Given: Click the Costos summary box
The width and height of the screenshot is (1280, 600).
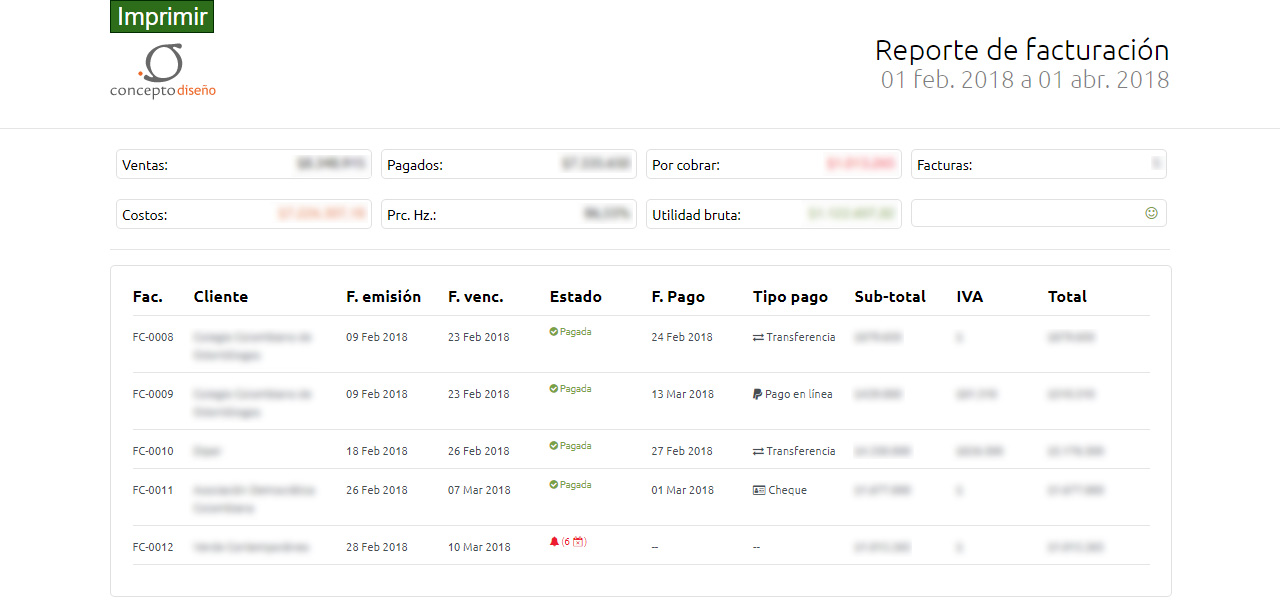Looking at the screenshot, I should (x=244, y=214).
